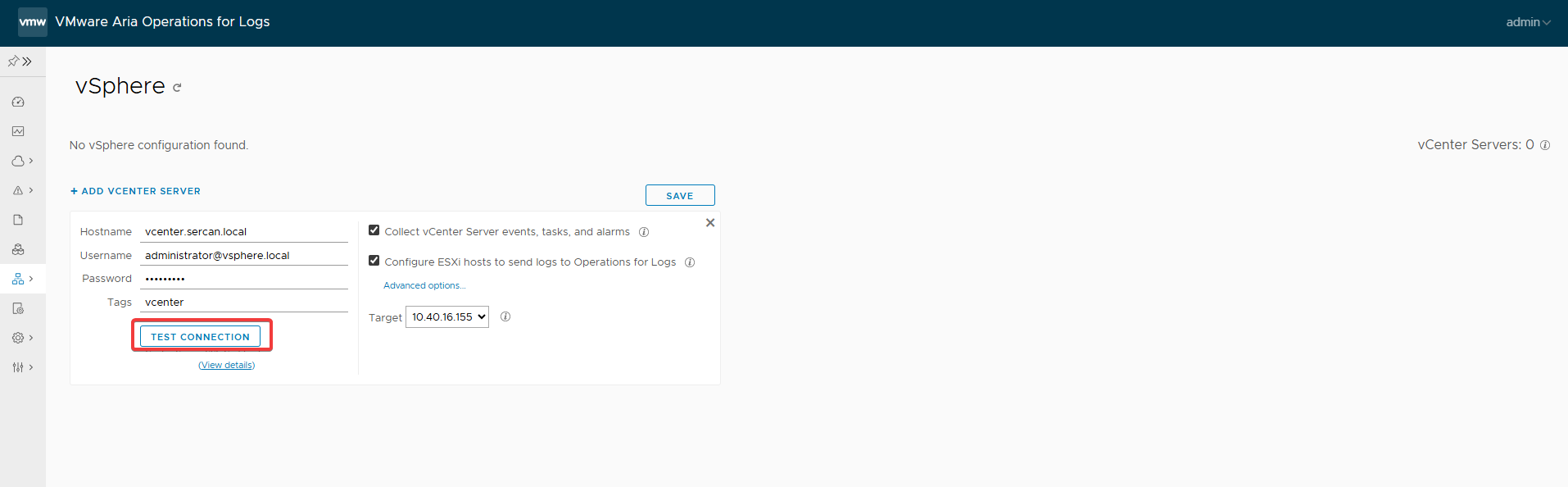Click 'No vSphere configuration found.' message
Viewport: 1568px width, 487px height.
(159, 145)
